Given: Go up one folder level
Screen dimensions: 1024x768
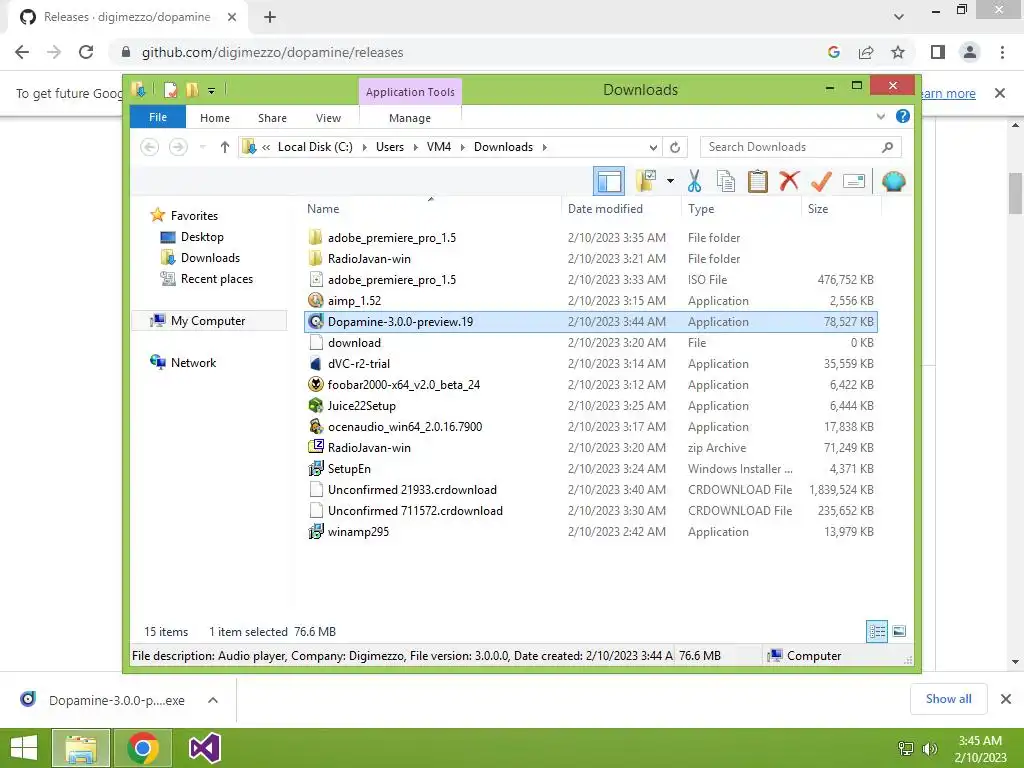Looking at the screenshot, I should tap(225, 147).
